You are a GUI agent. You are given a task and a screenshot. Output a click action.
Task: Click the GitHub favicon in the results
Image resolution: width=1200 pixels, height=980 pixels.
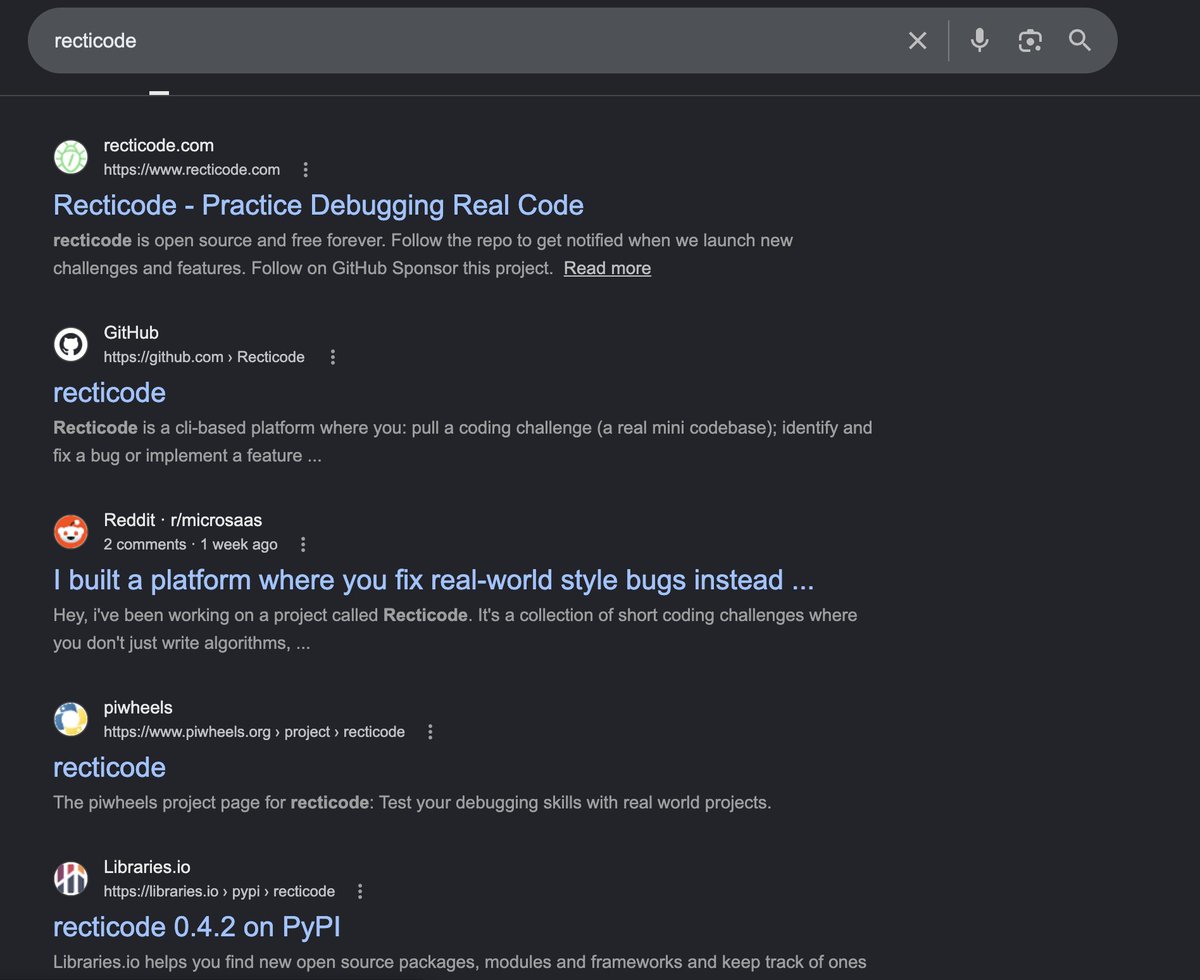click(71, 344)
